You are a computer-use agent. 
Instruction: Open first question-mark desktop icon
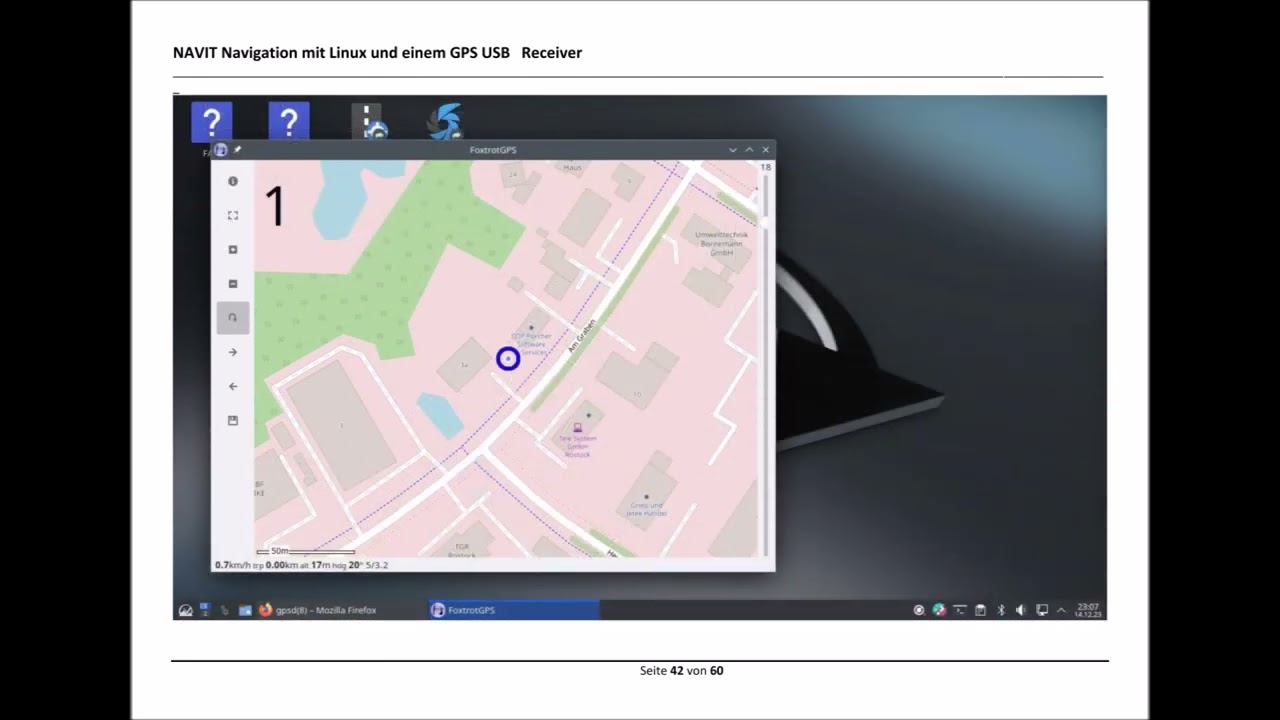click(x=212, y=122)
